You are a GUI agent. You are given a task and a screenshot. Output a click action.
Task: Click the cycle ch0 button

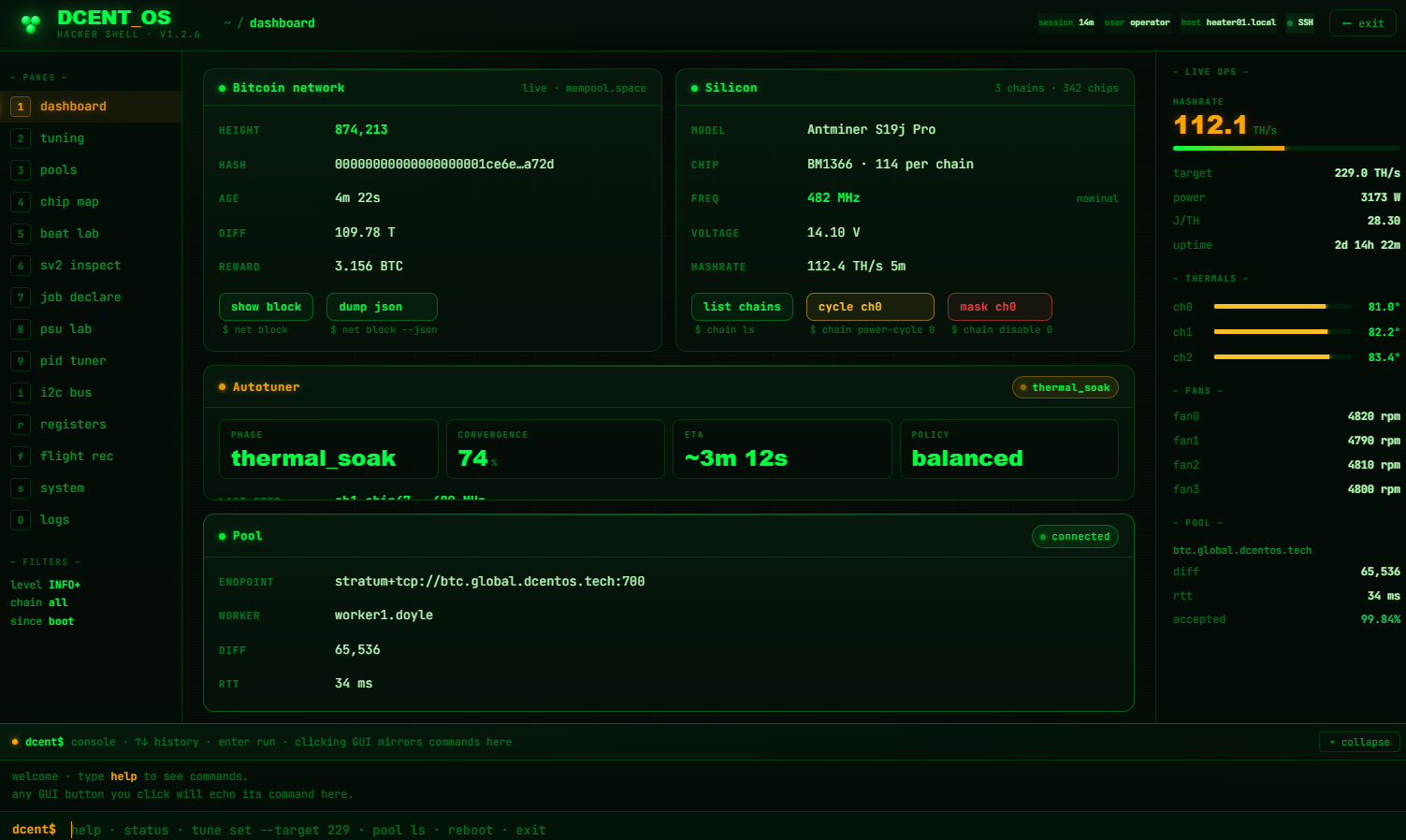pyautogui.click(x=870, y=307)
